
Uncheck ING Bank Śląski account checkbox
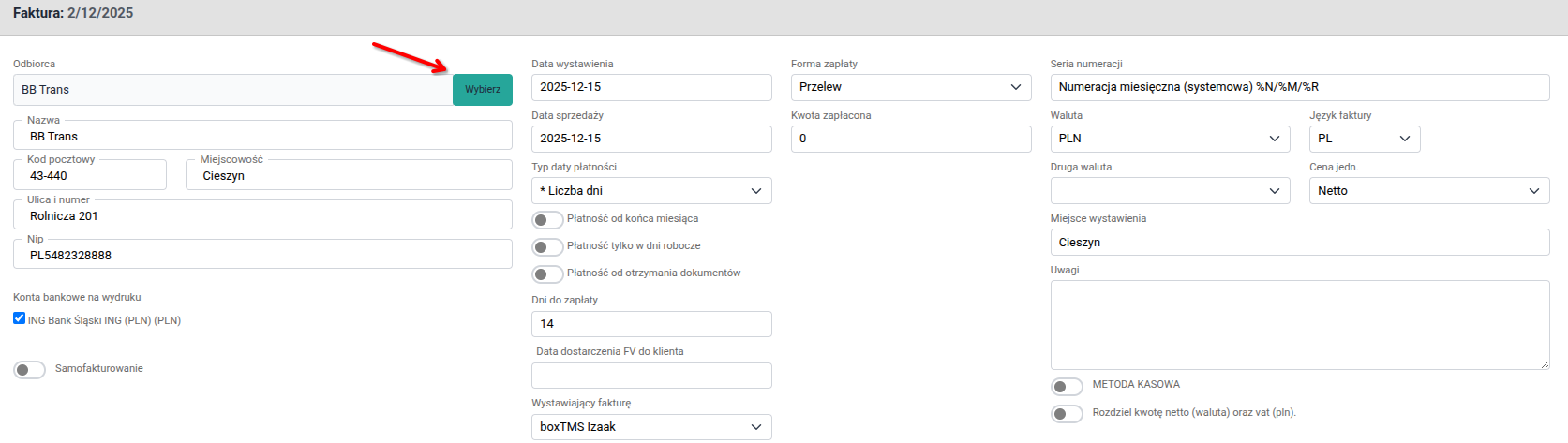pos(20,318)
